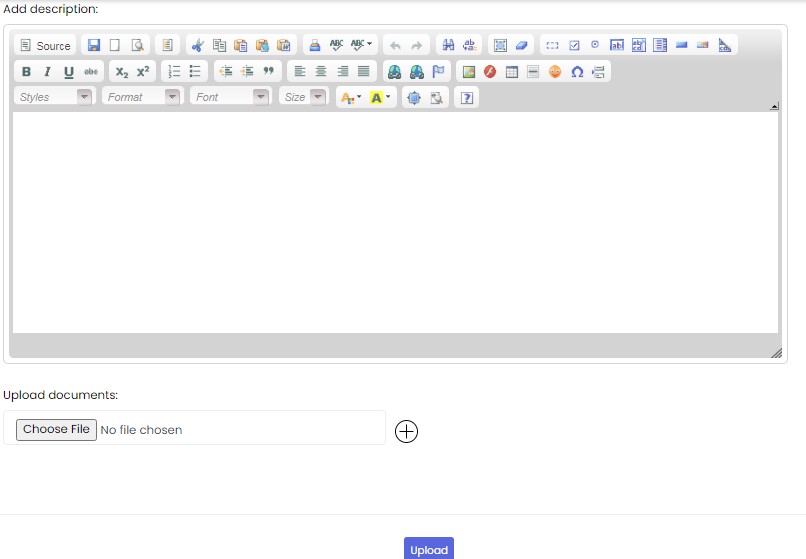Insert a table using the Table icon
The width and height of the screenshot is (806, 559).
coord(512,72)
